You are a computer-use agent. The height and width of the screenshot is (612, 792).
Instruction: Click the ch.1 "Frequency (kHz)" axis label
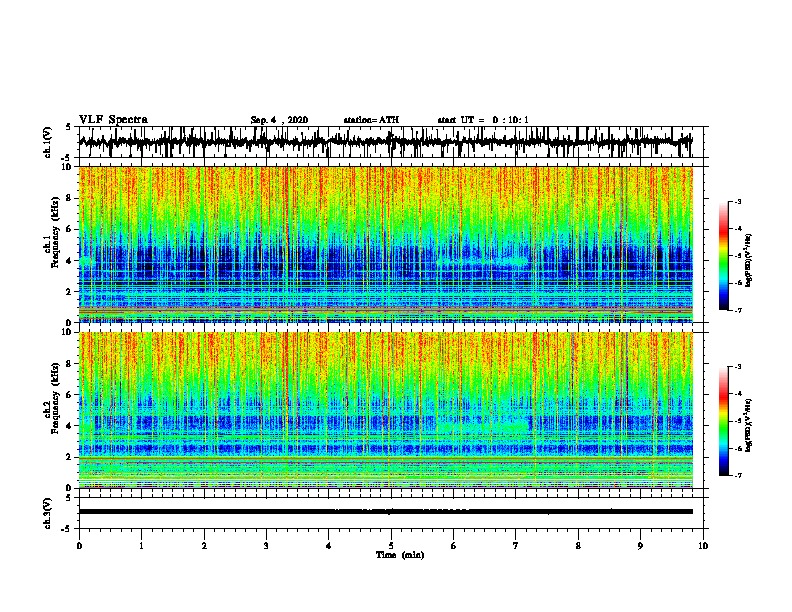pyautogui.click(x=55, y=232)
